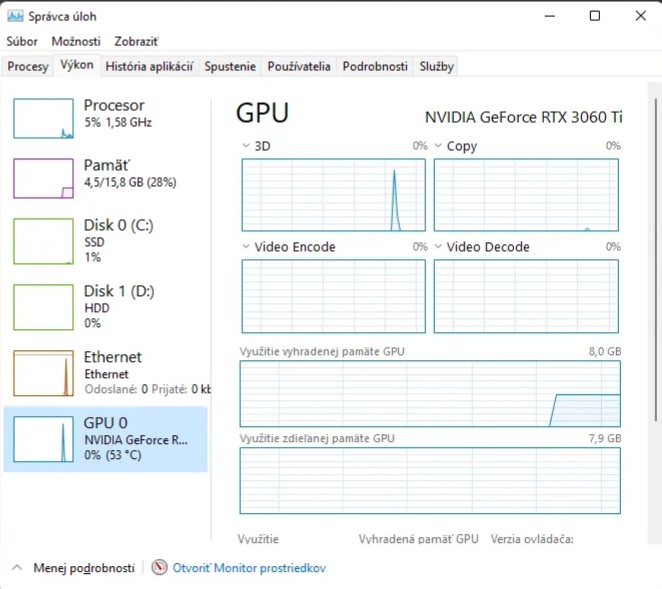Collapse view with Menej podrobností chevron
Image resolution: width=662 pixels, height=589 pixels.
point(17,568)
